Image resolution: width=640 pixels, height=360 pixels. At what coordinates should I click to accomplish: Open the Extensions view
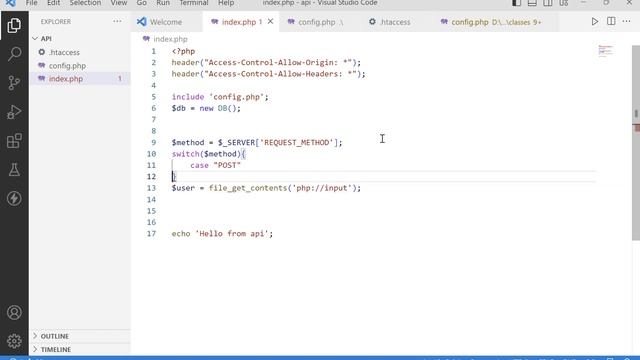point(14,141)
